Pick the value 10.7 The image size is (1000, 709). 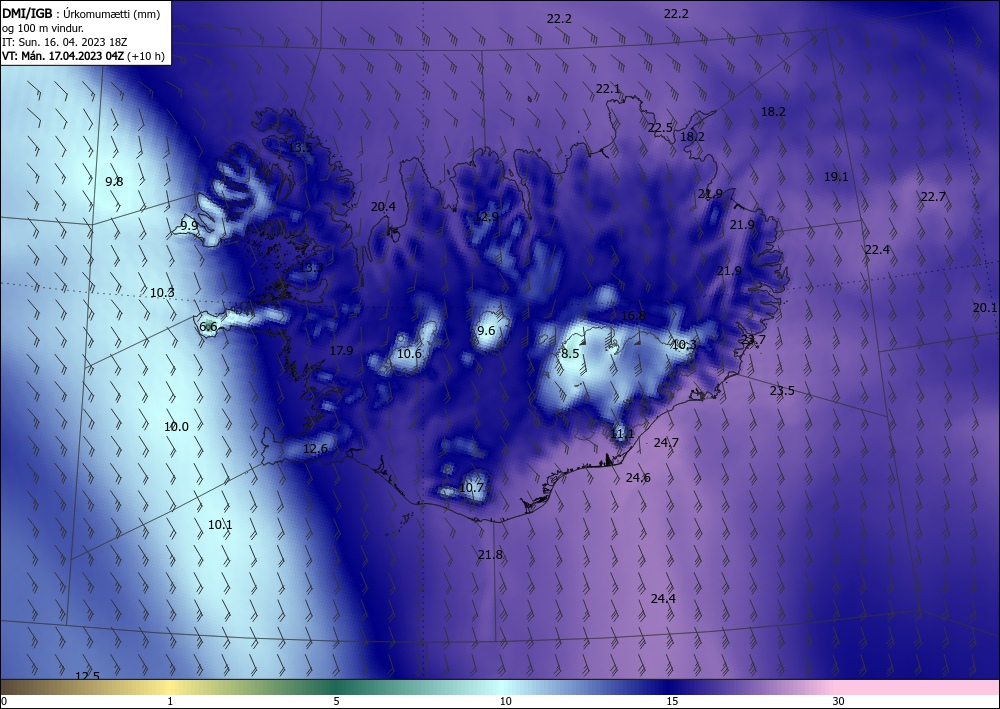pyautogui.click(x=471, y=488)
